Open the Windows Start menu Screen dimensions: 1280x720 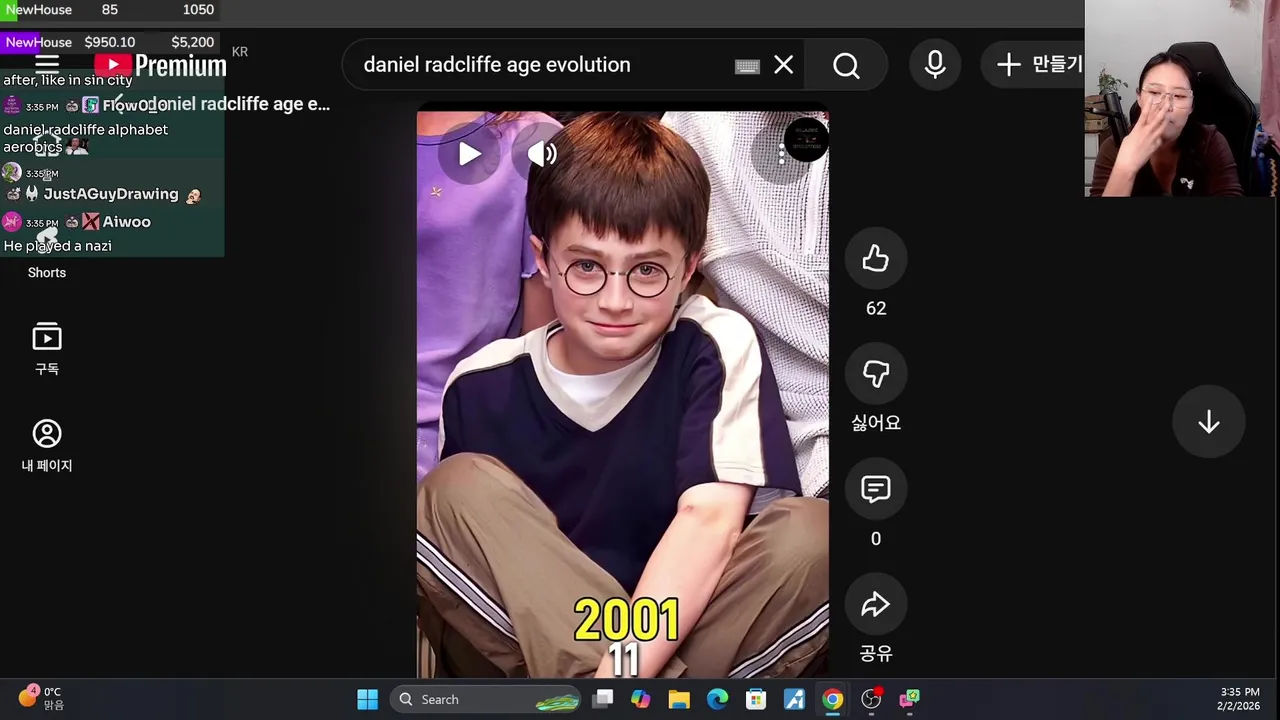click(x=367, y=700)
